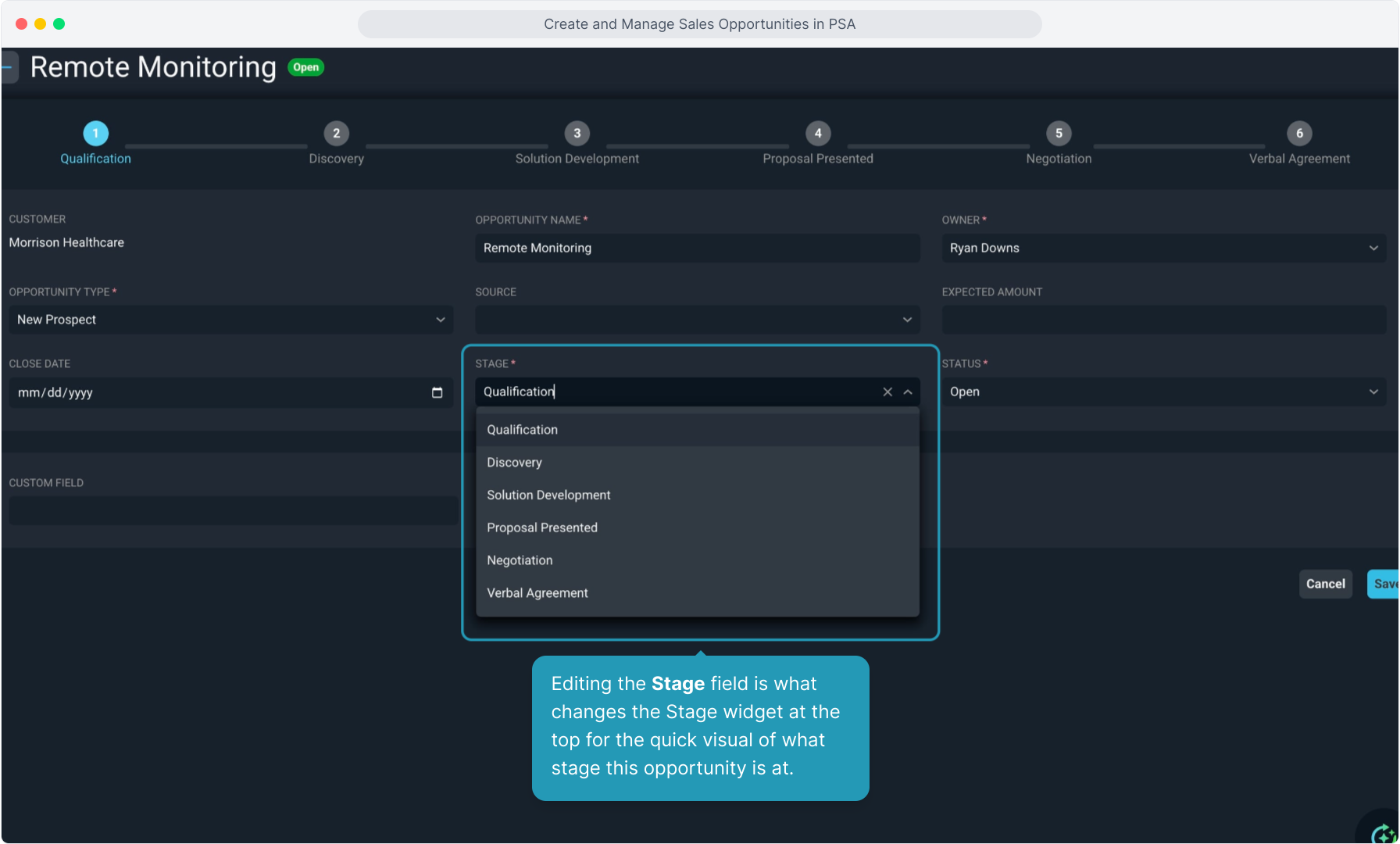Open the Source dropdown

(697, 320)
